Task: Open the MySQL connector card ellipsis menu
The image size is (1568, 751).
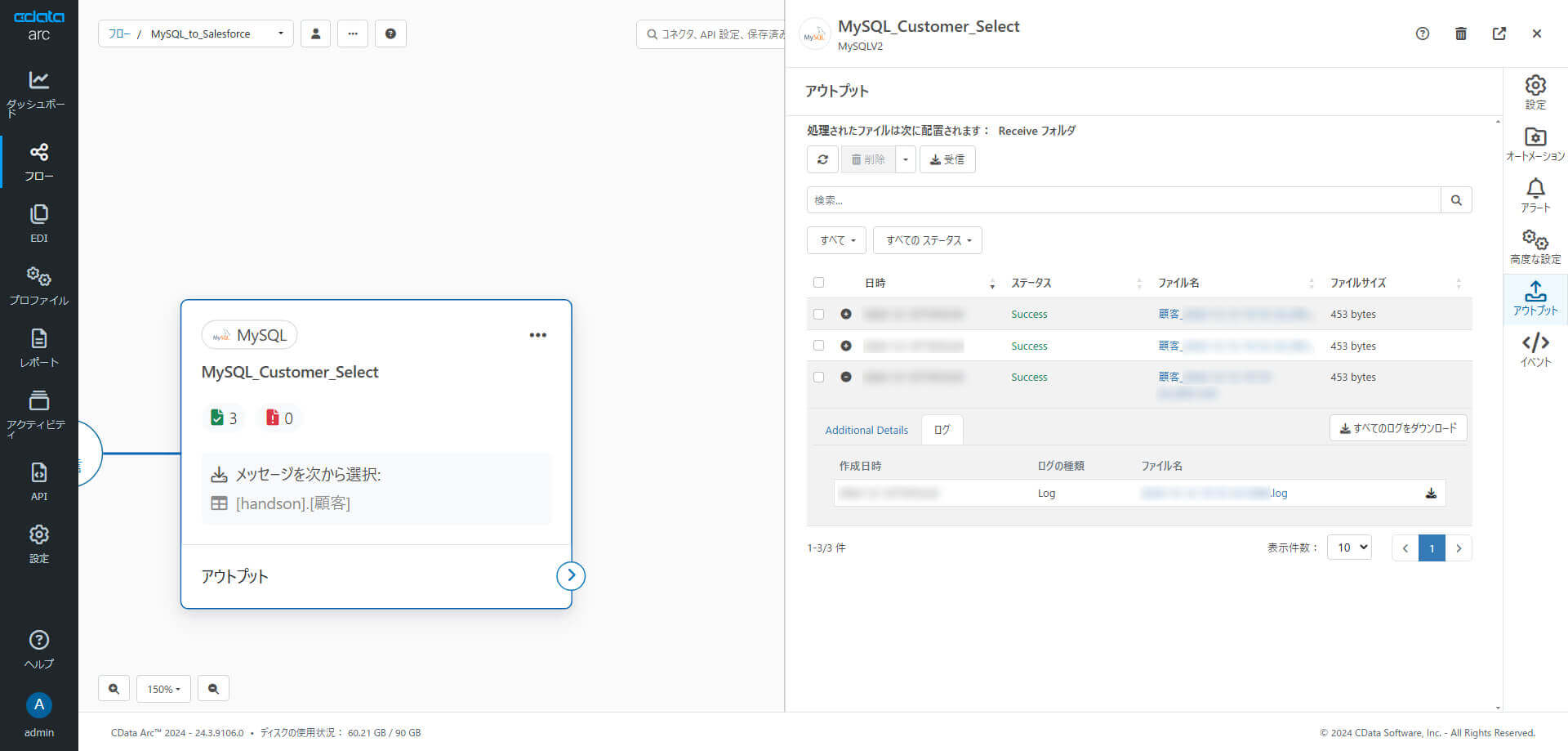Action: [537, 335]
